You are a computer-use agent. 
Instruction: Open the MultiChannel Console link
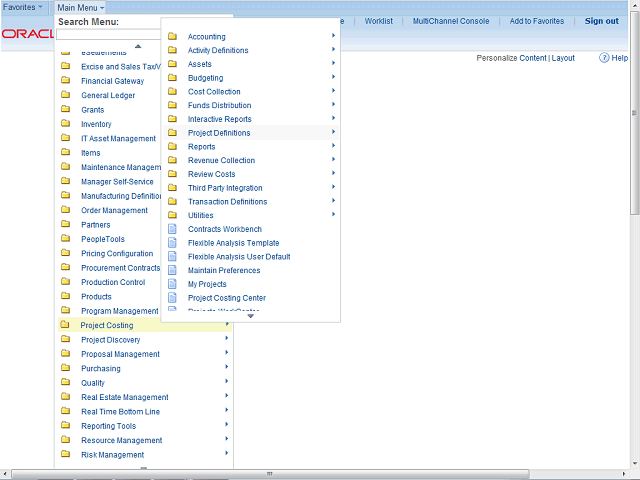tap(451, 21)
